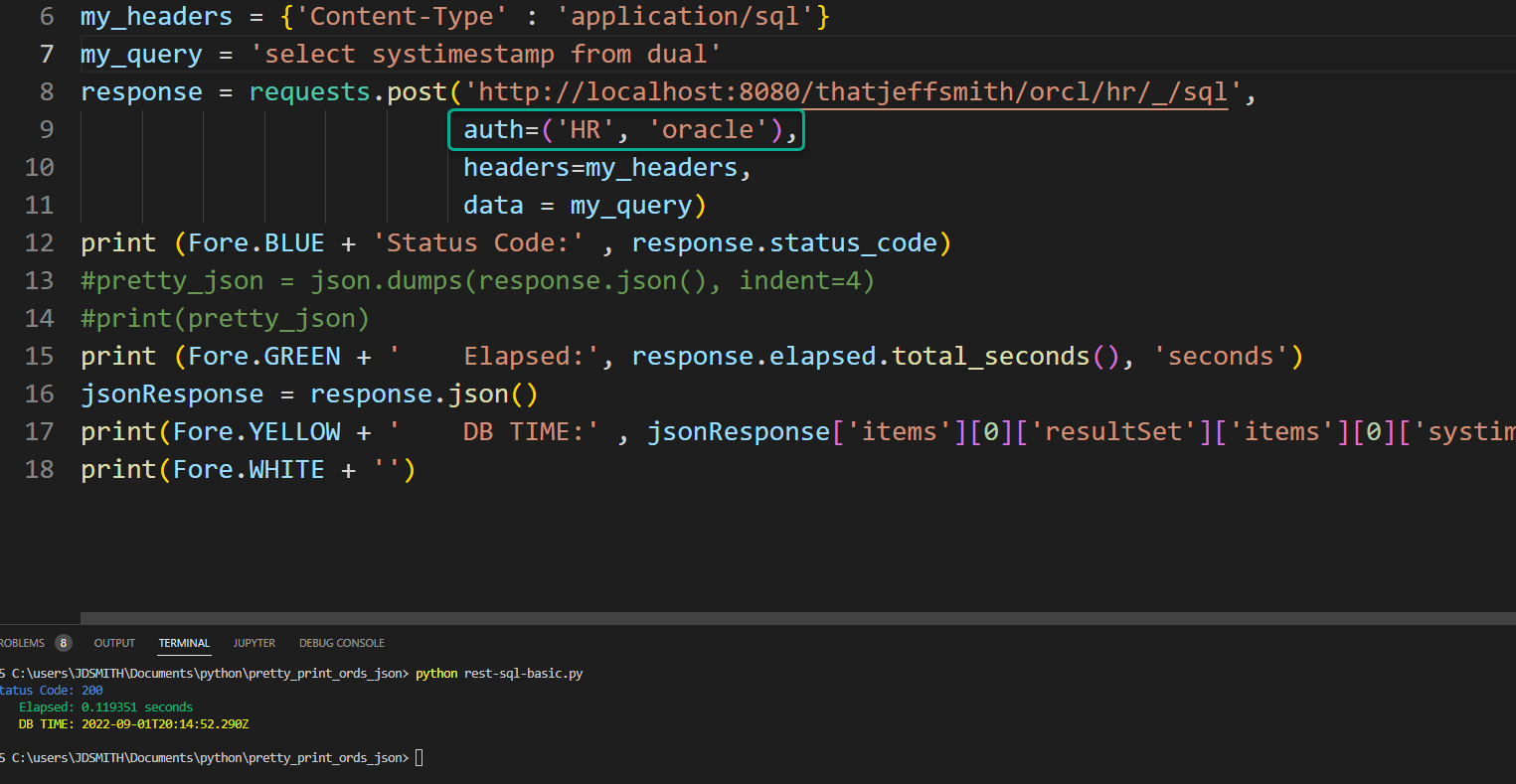Click the problems count badge showing 8
The image size is (1516, 784).
tap(63, 643)
